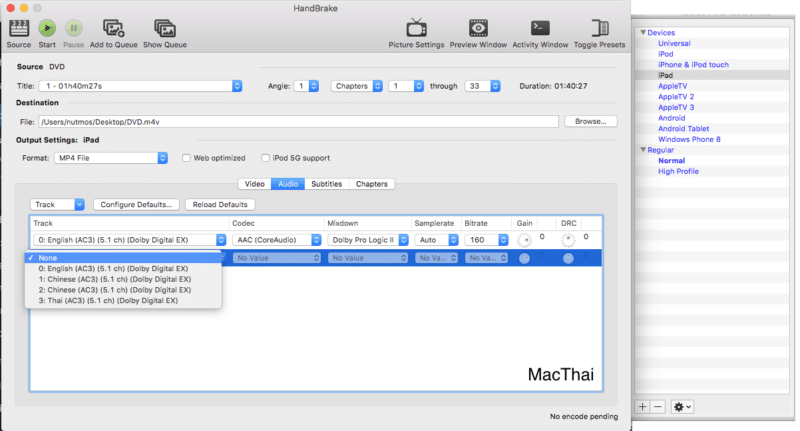
Task: Adjust the Gain knob in first row
Action: coord(524,240)
